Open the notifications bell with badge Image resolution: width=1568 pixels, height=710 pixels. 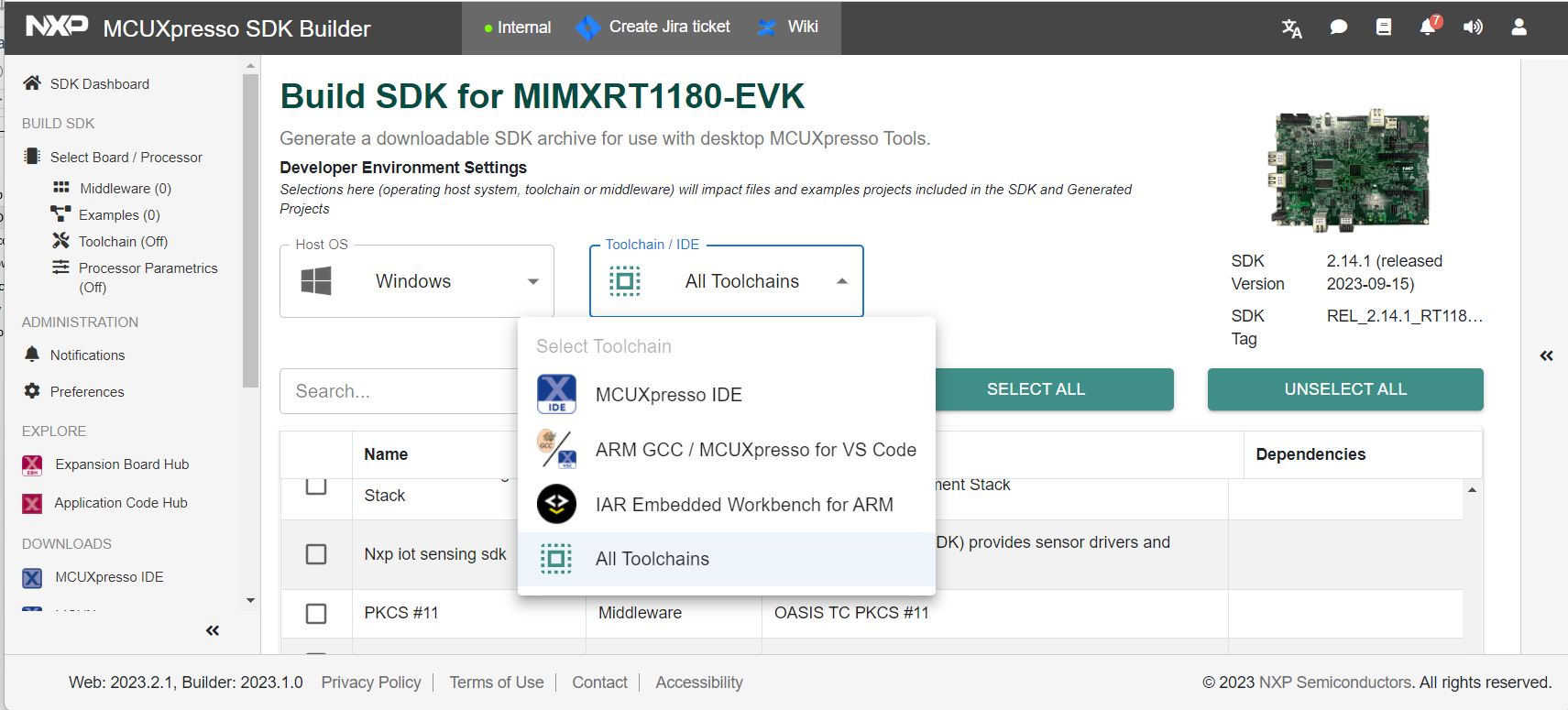[x=1429, y=26]
